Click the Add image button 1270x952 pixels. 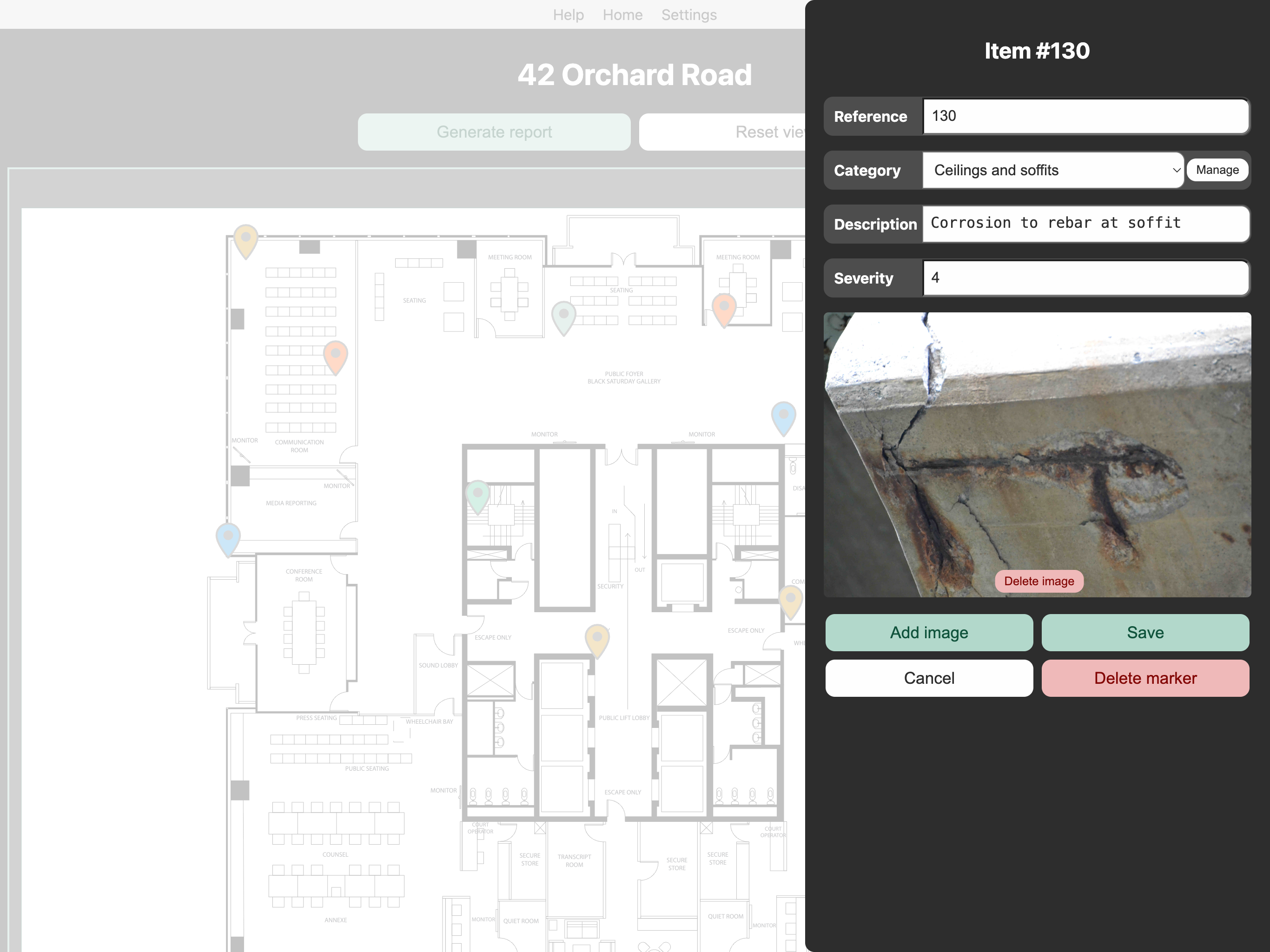point(929,633)
